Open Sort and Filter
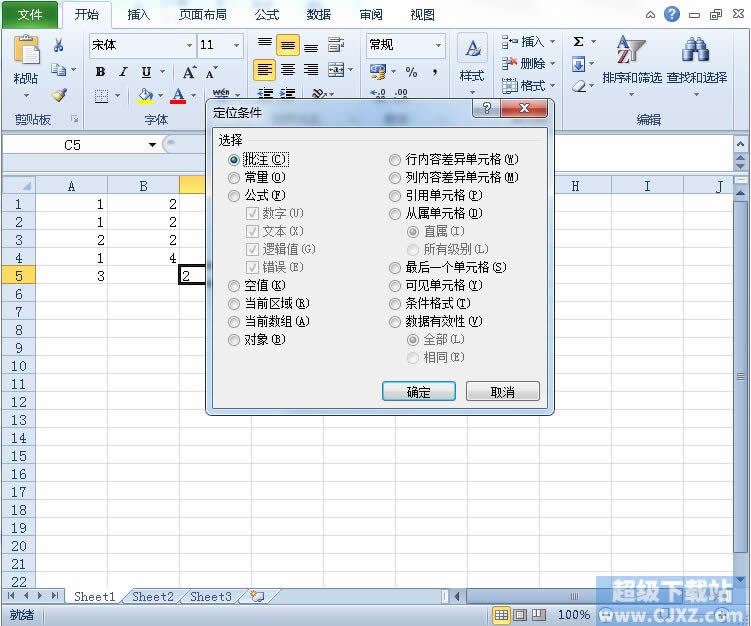Image resolution: width=751 pixels, height=626 pixels. tap(631, 64)
